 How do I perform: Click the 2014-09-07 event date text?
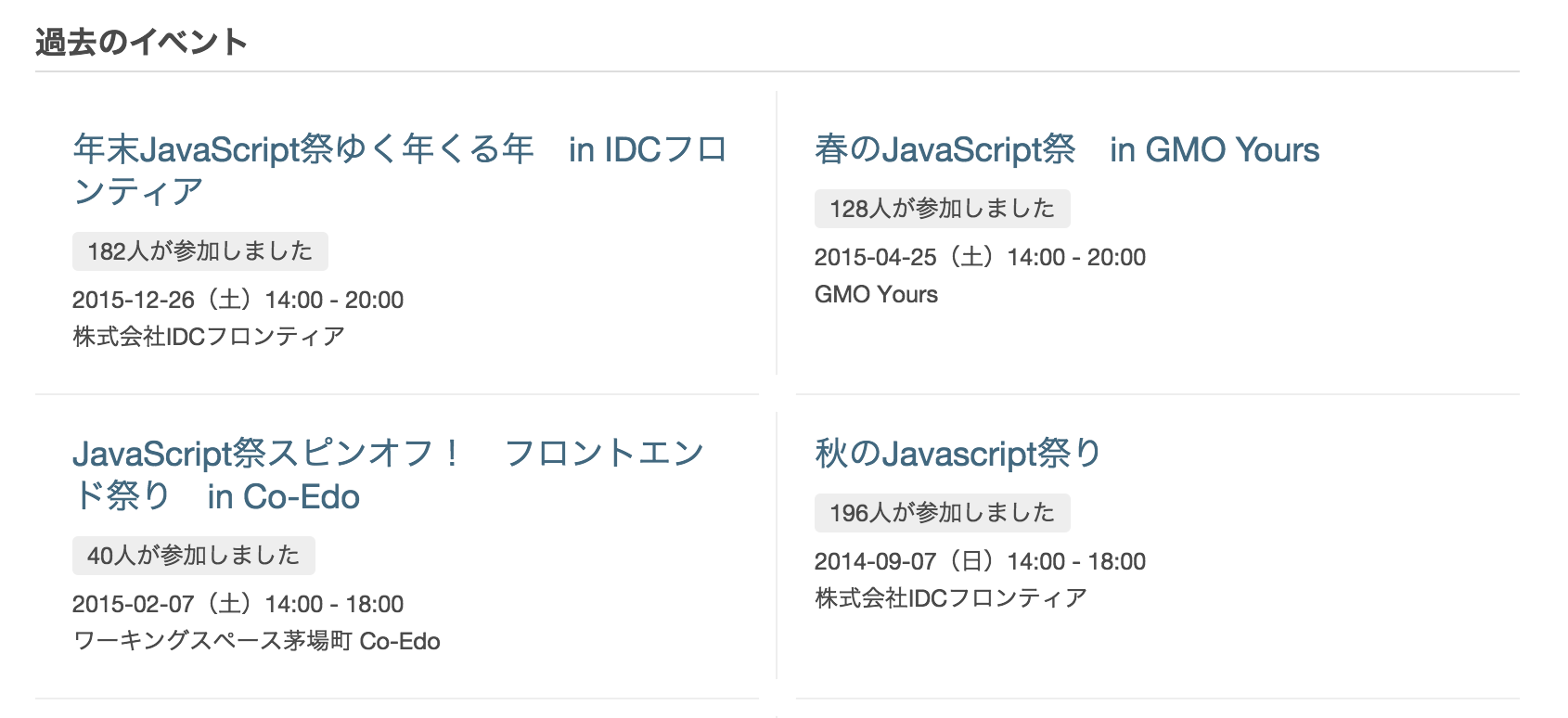980,561
